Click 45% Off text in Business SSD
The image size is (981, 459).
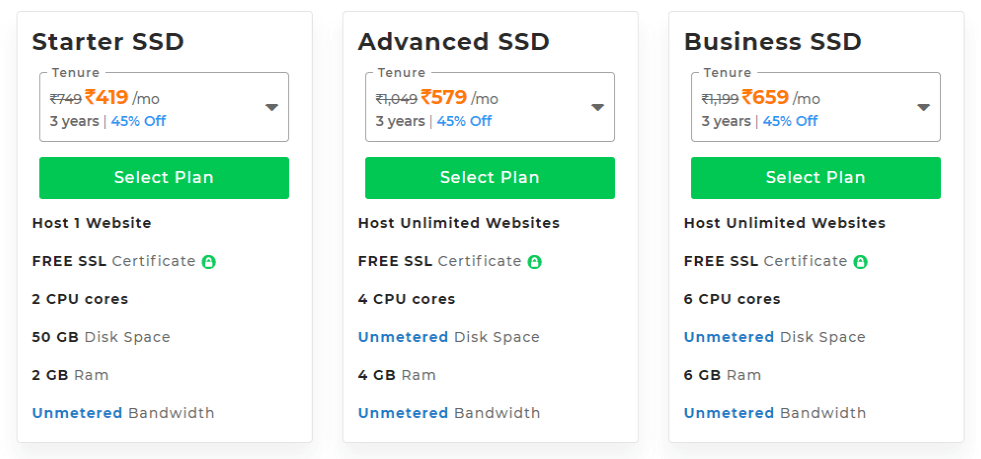(x=790, y=121)
